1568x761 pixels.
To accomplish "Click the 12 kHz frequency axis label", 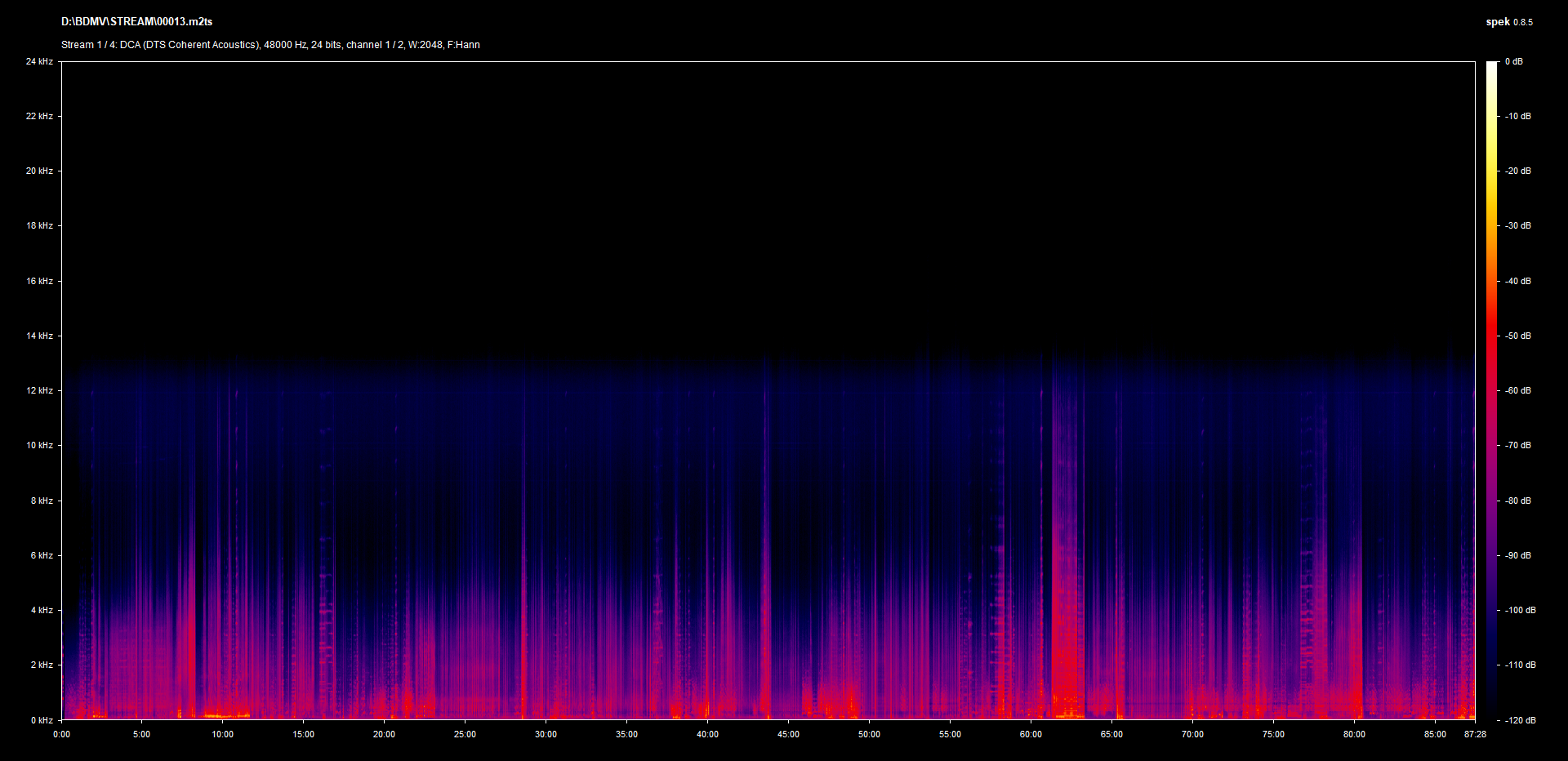I will [x=39, y=391].
